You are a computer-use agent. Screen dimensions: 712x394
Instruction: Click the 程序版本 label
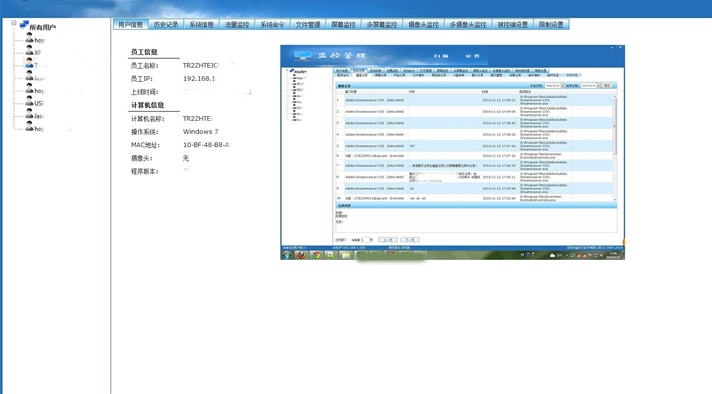click(144, 172)
